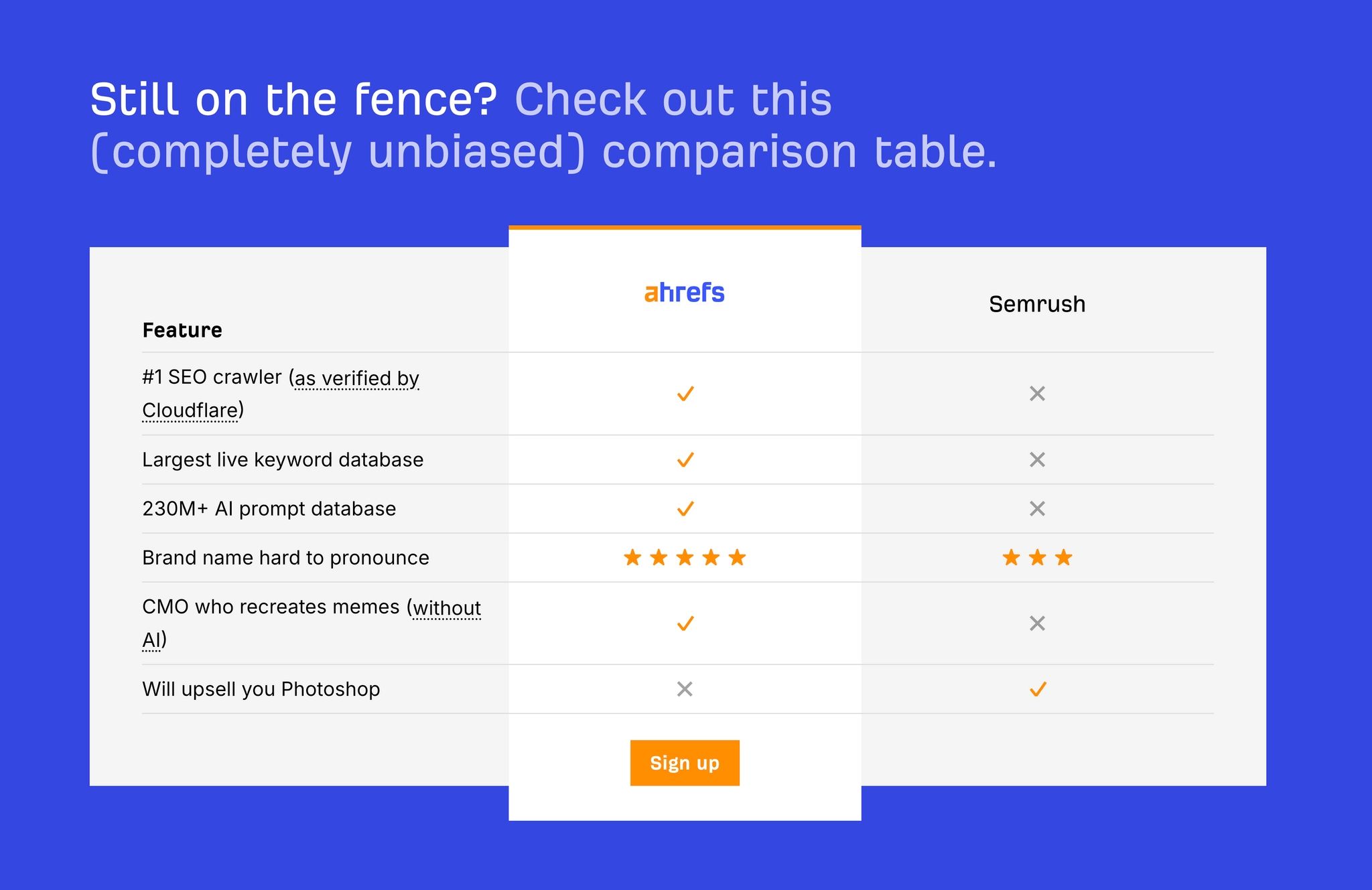Click Ahrefs checkmark for AI prompt database
This screenshot has height=890, width=1372.
click(x=685, y=509)
